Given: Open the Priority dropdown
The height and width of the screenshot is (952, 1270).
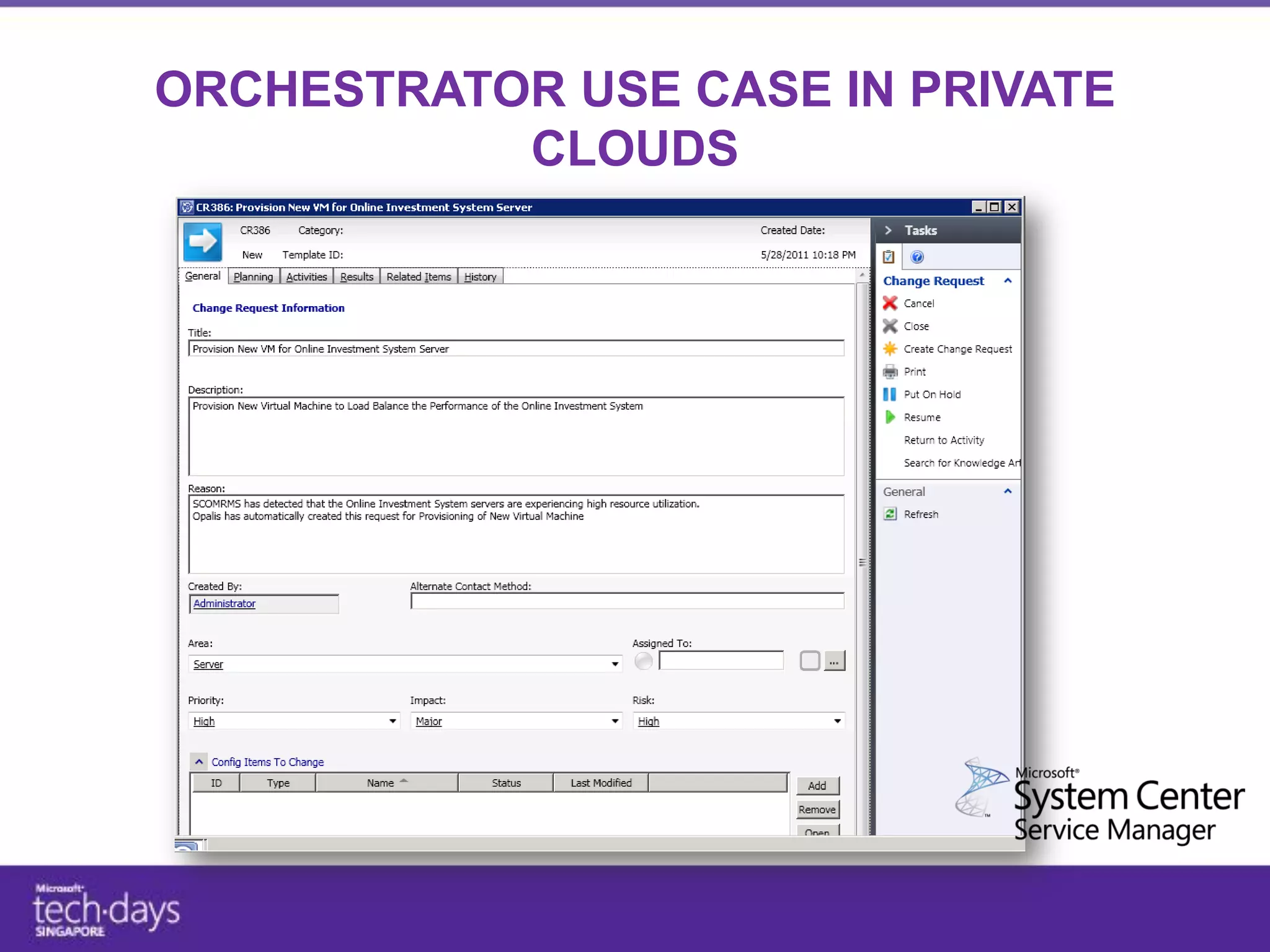Looking at the screenshot, I should (x=393, y=721).
